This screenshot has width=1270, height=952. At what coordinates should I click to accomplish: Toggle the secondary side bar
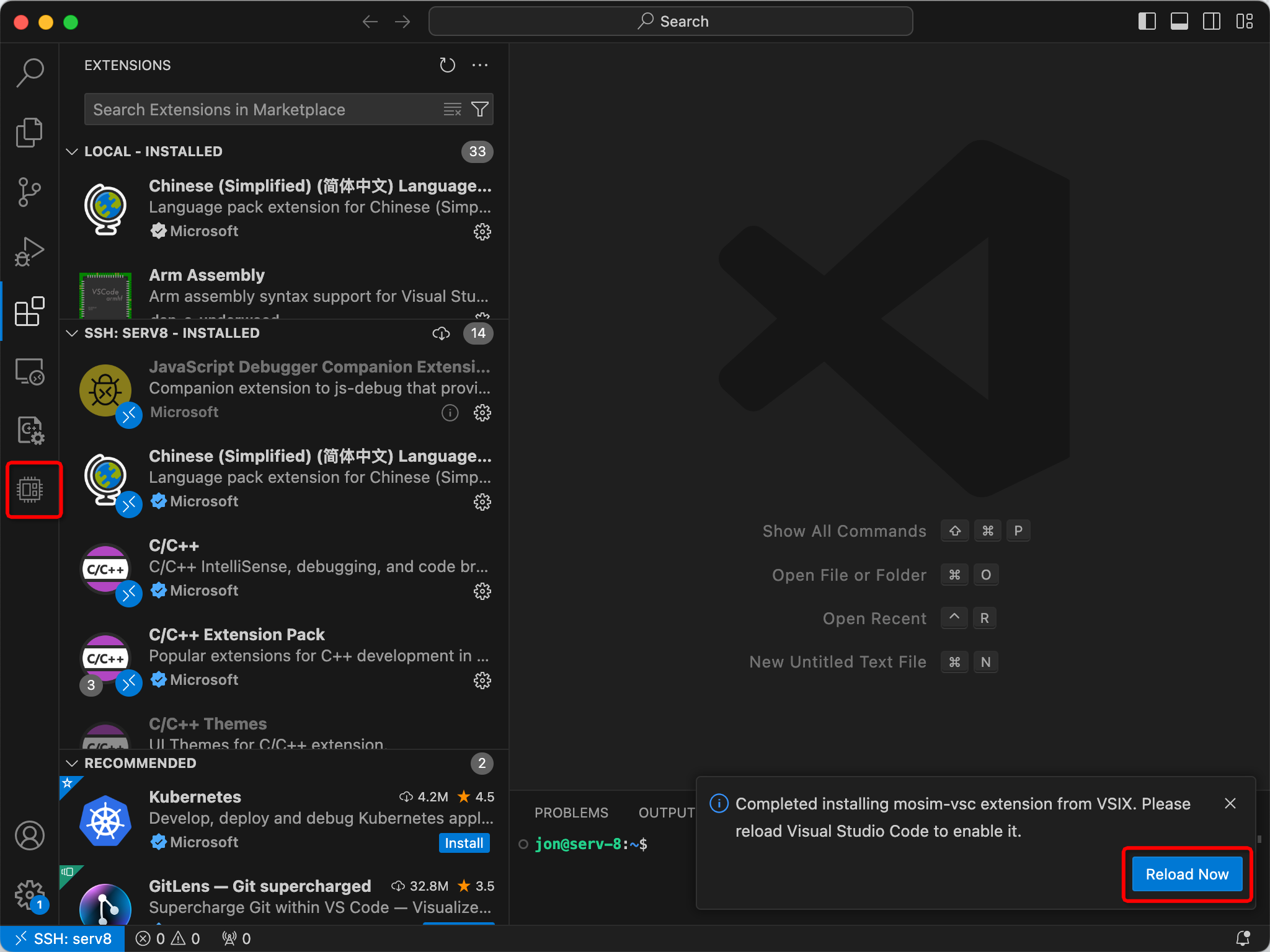point(1212,22)
